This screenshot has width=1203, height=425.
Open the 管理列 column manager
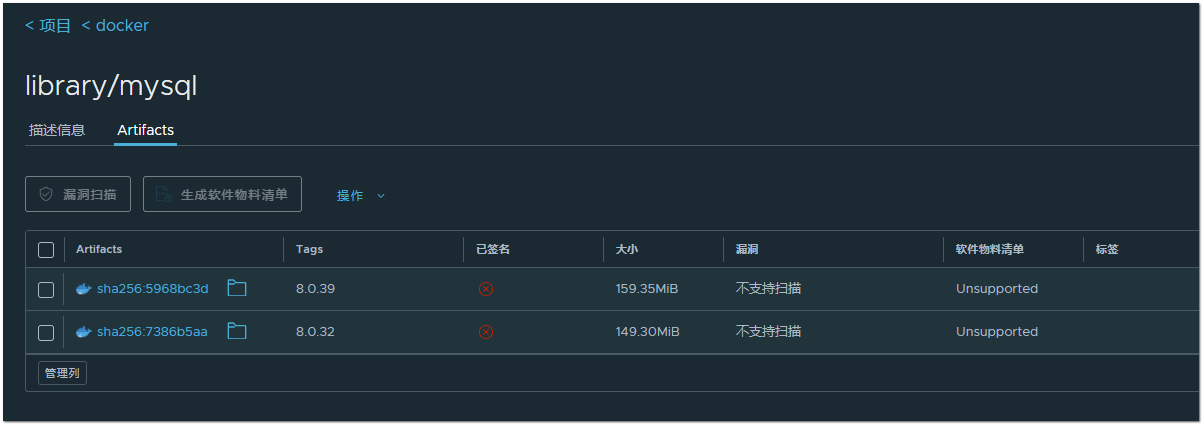[x=62, y=373]
